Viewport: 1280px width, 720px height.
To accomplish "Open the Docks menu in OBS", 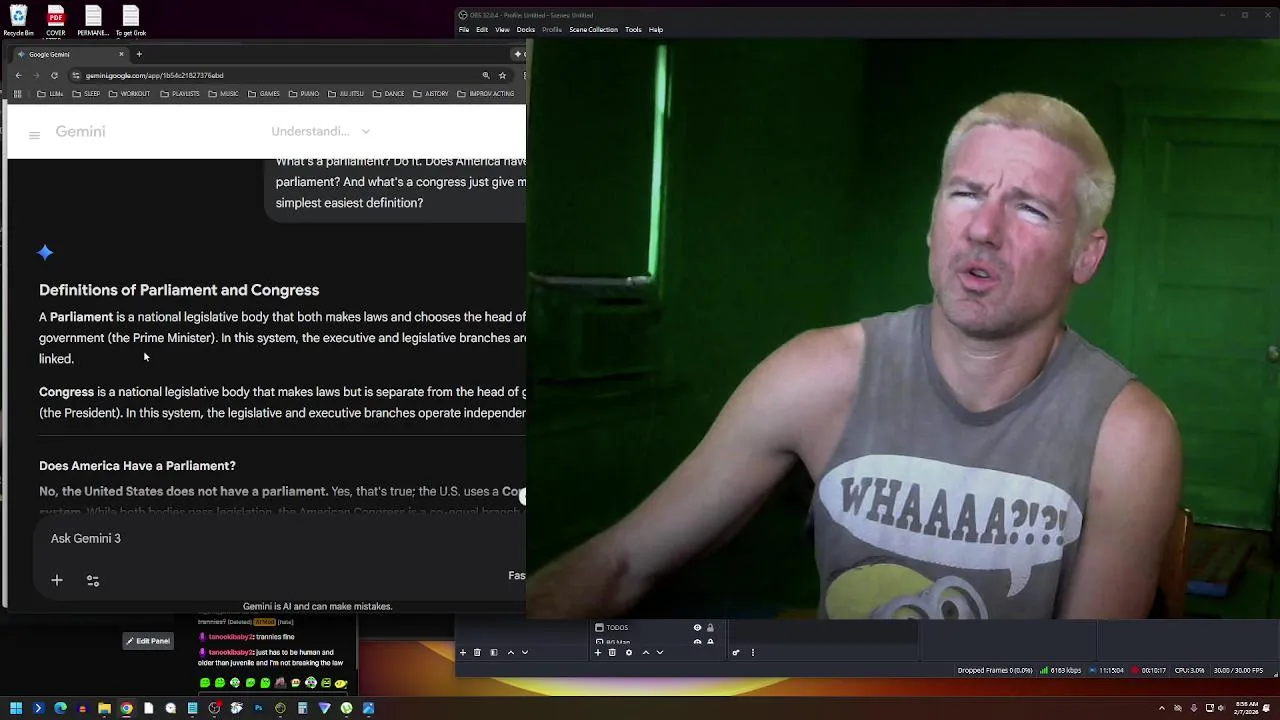I will pos(526,30).
